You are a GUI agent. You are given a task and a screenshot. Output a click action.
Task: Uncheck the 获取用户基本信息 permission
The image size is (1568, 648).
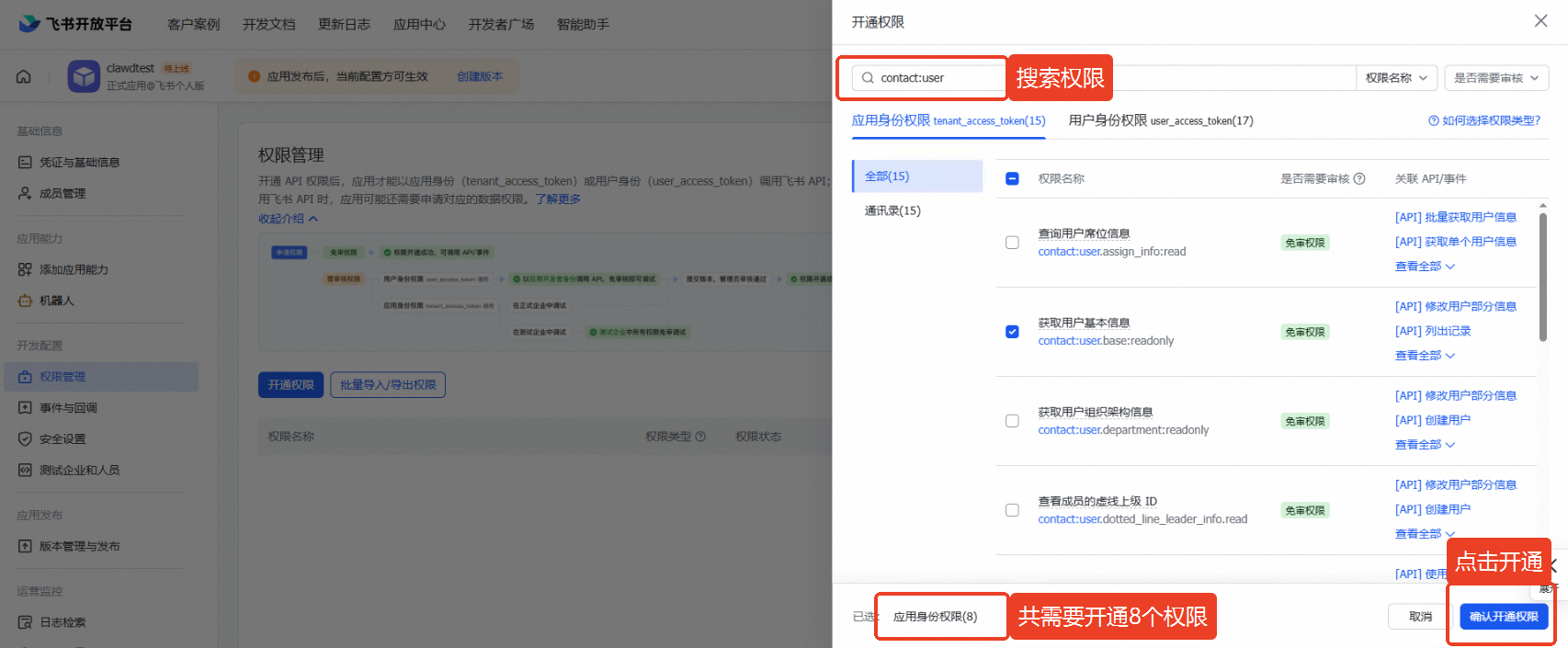1012,332
